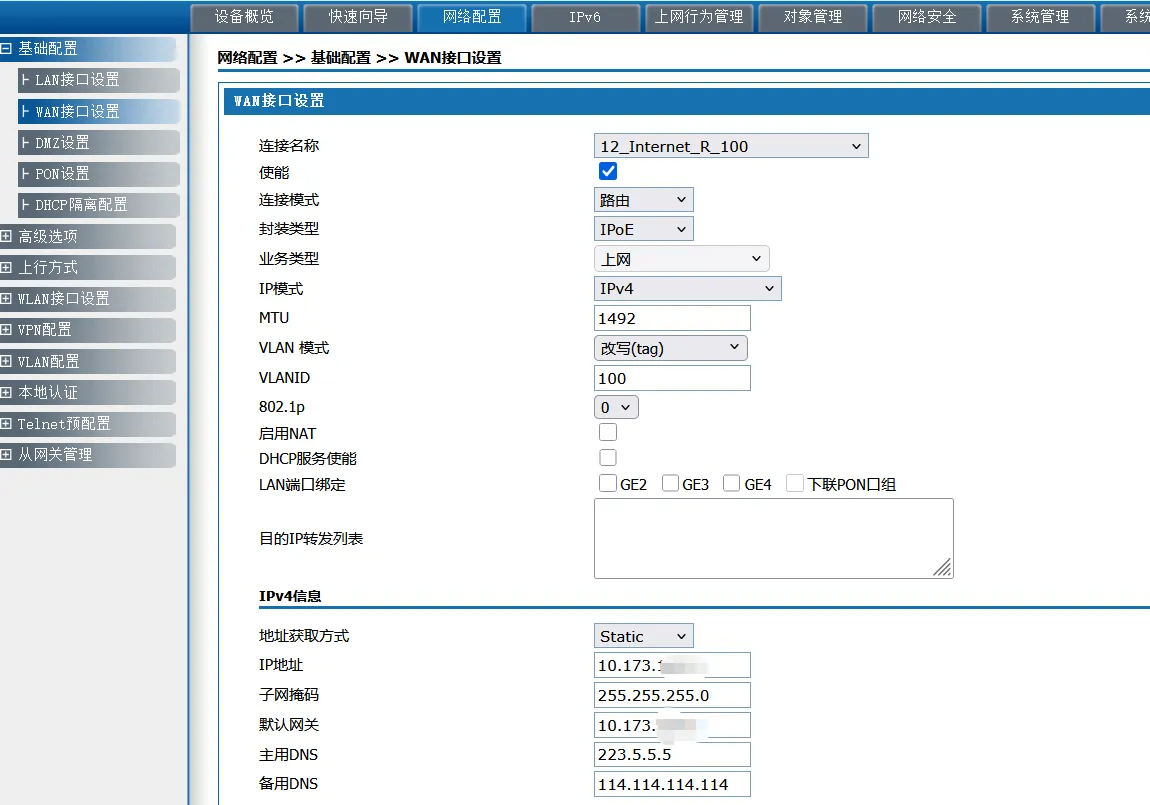Open the 对象管理 tab
This screenshot has height=805, width=1150.
click(813, 17)
